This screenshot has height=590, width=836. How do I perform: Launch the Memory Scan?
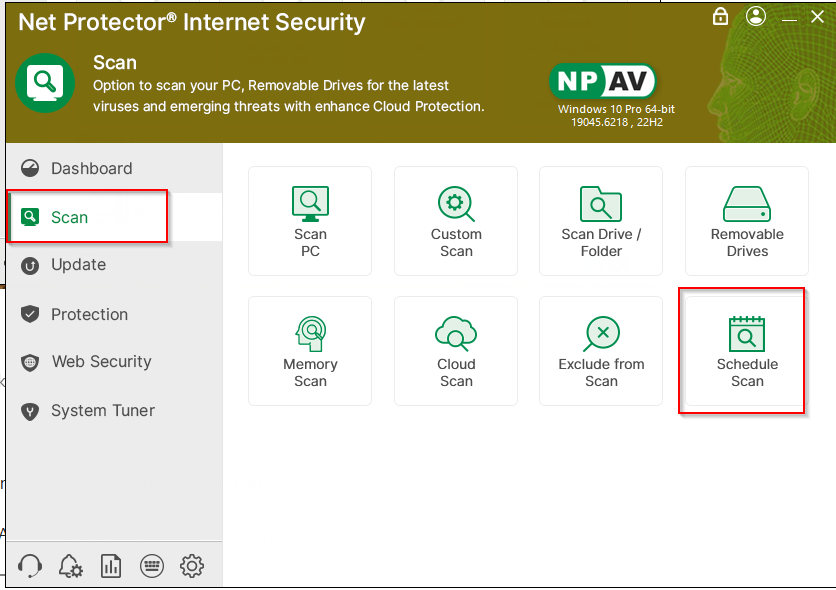310,351
